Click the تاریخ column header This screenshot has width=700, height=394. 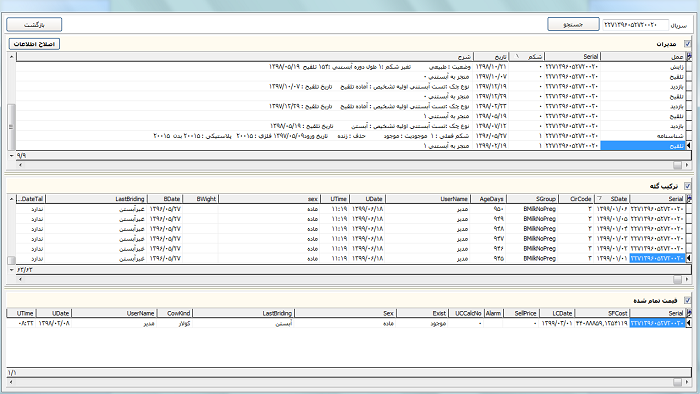(491, 57)
